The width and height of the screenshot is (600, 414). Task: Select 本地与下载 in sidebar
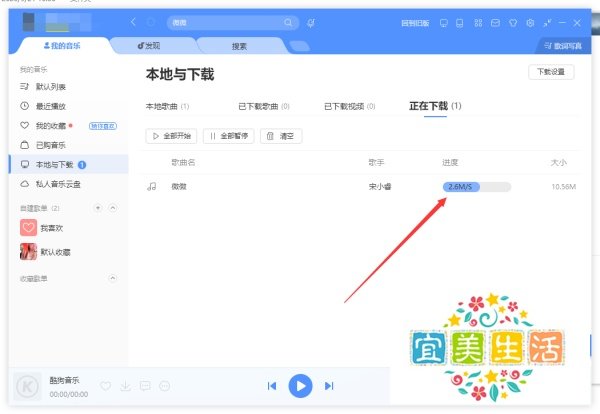point(69,165)
